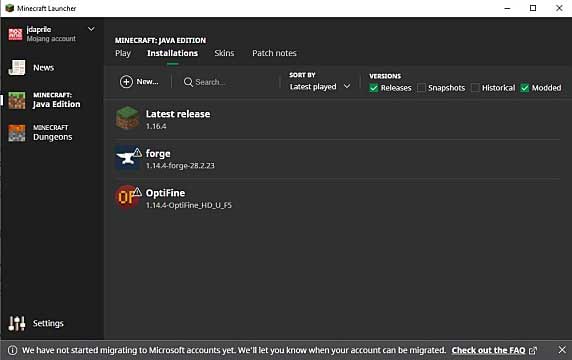Screen dimensions: 572x360
Task: Open Minecraft Dungeons game icon
Action: [17, 133]
